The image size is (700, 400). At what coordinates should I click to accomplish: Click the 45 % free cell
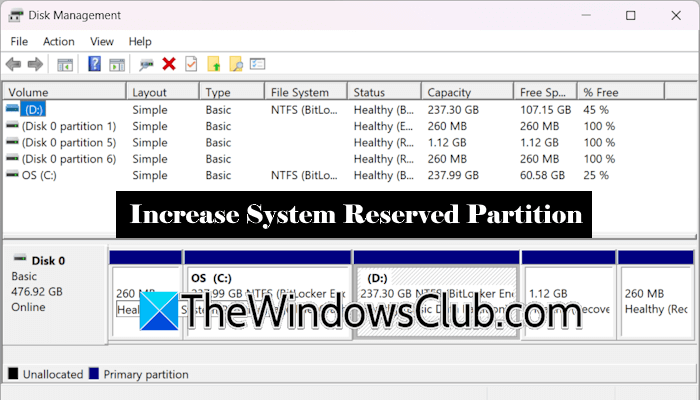coord(596,110)
